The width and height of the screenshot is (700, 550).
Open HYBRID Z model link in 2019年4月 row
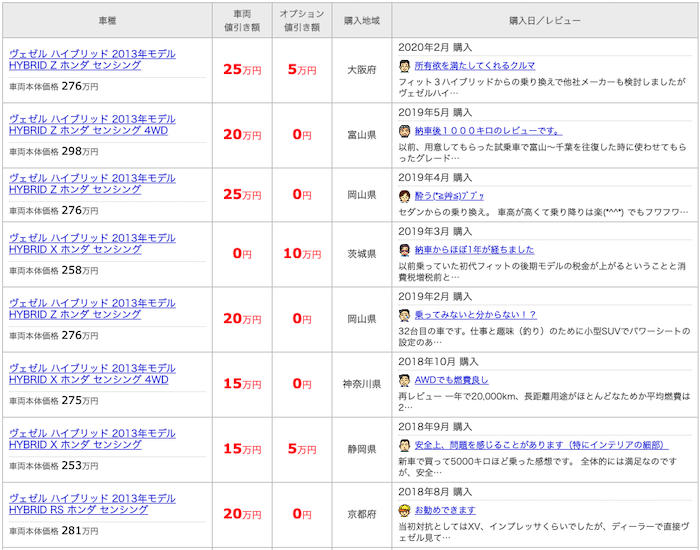[x=92, y=184]
